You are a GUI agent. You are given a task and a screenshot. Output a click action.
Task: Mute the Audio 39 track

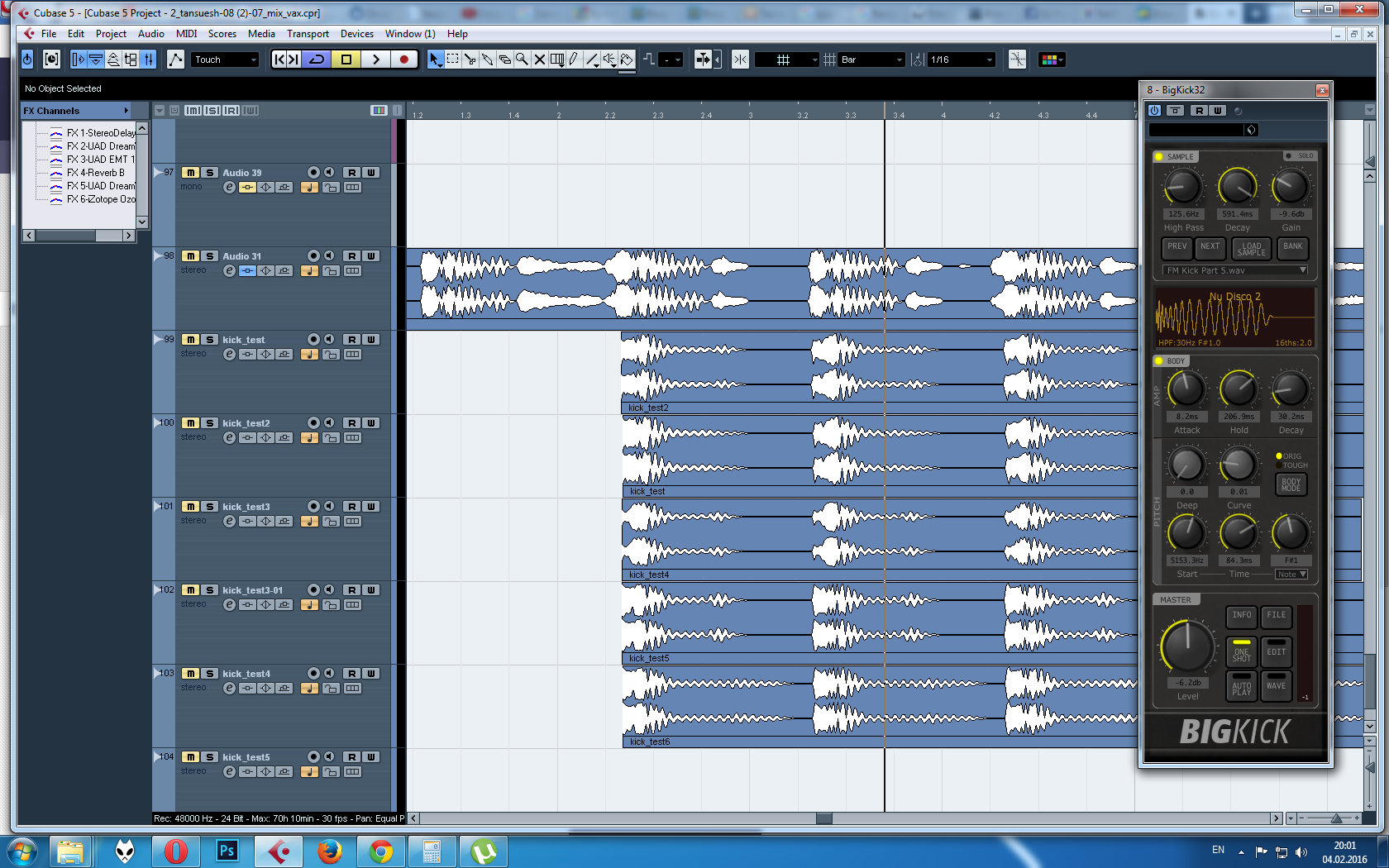coord(190,173)
